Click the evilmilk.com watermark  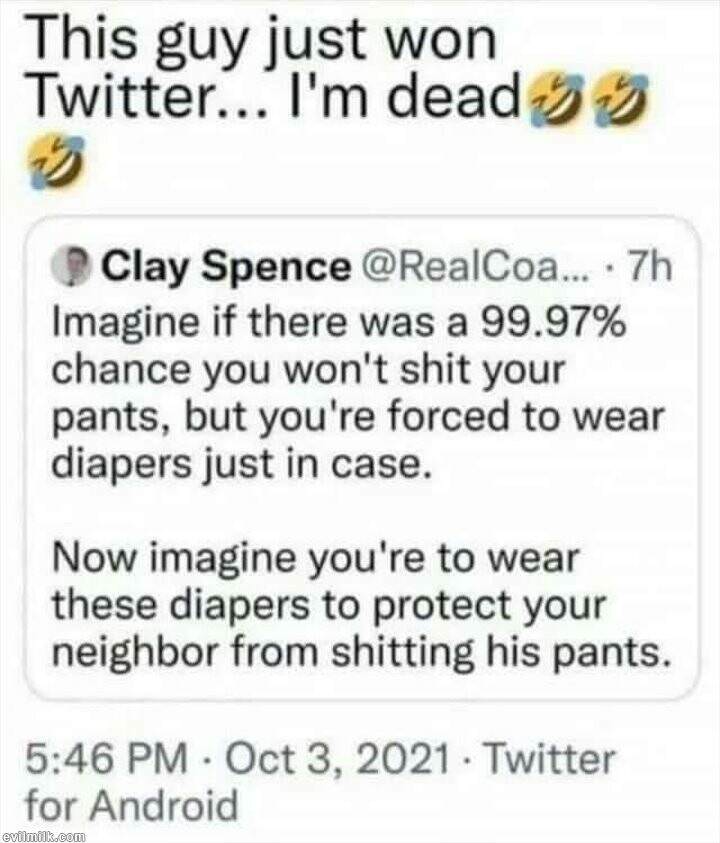pyautogui.click(x=44, y=833)
